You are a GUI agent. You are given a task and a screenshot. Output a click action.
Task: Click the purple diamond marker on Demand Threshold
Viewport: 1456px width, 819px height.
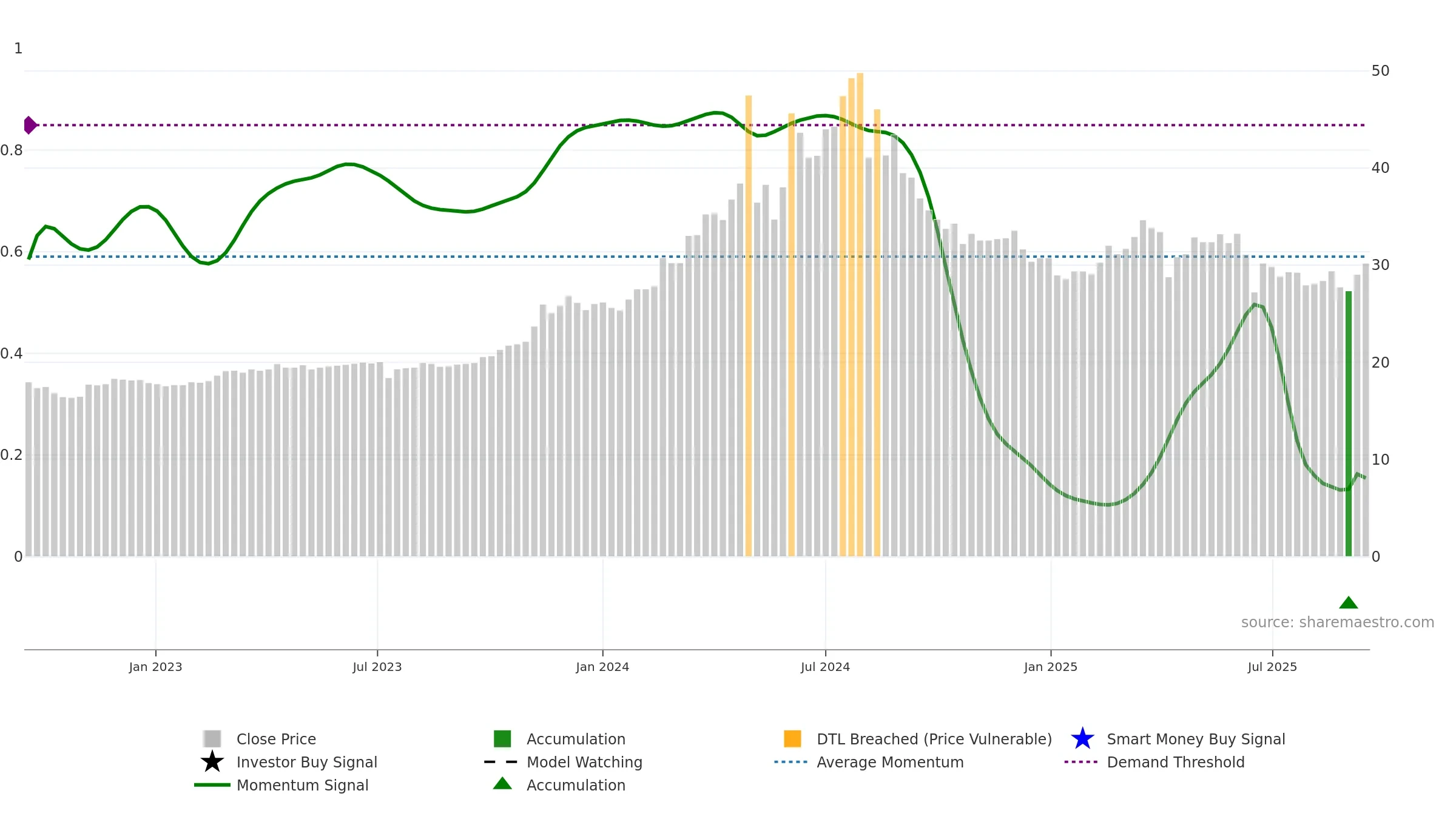(x=30, y=125)
